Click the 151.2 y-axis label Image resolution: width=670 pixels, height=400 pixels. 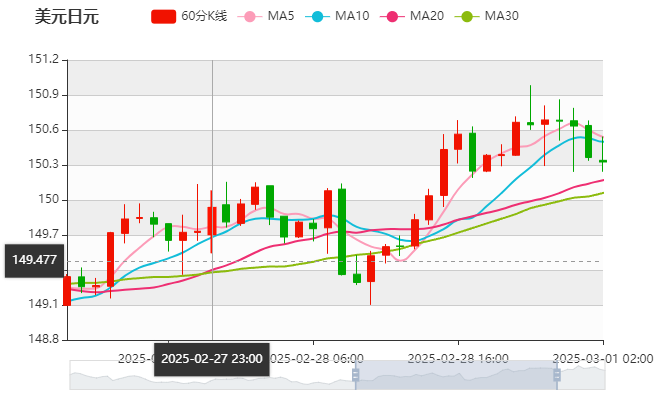[45, 60]
